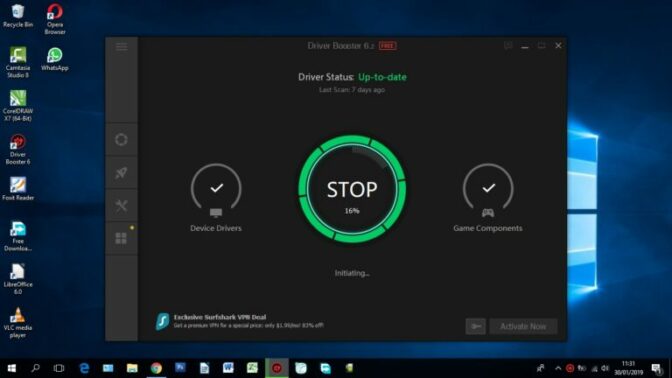Select the Scan circle icon in sidebar
Viewport: 672px width, 378px height.
click(121, 140)
